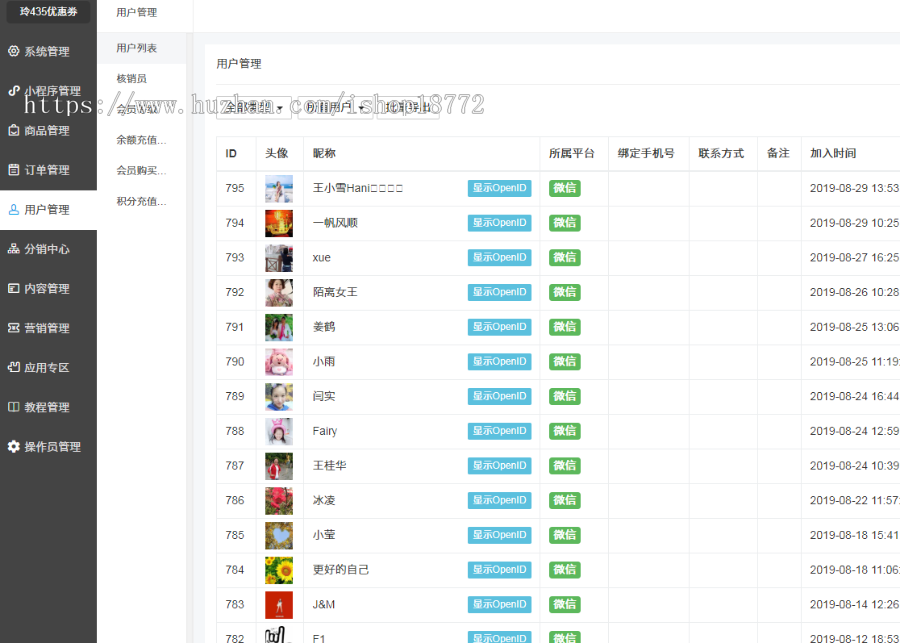Select 核销员 in the submenu
The image size is (900, 643).
coord(141,79)
